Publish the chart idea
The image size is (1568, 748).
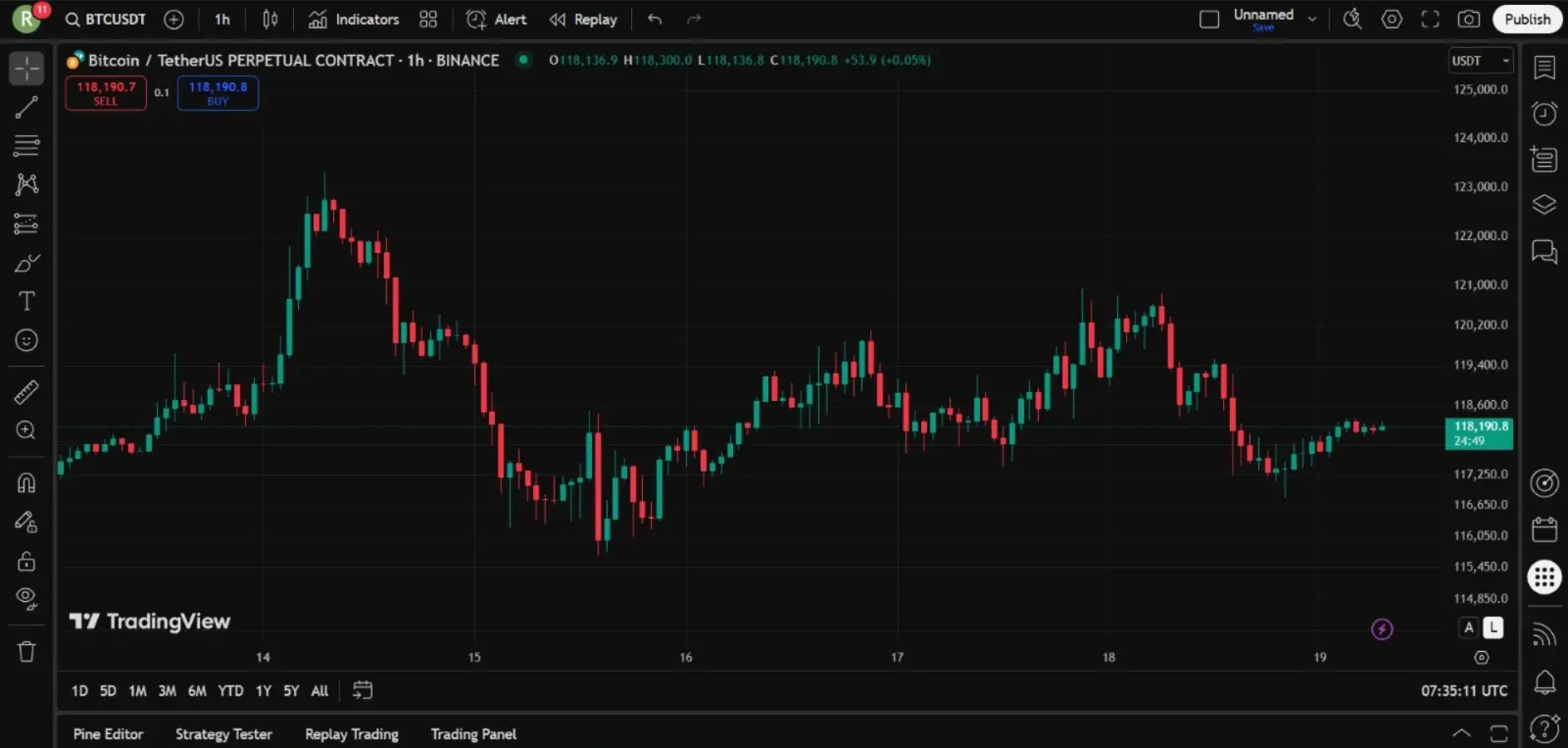(x=1527, y=20)
